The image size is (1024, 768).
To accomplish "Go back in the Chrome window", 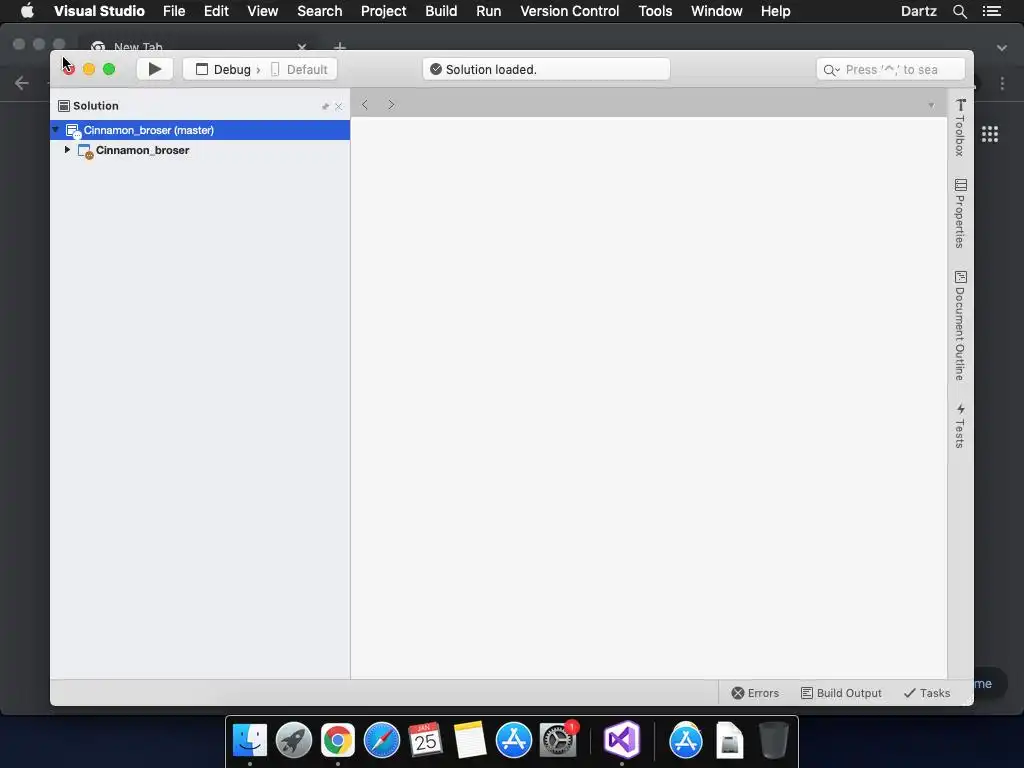I will pyautogui.click(x=22, y=83).
